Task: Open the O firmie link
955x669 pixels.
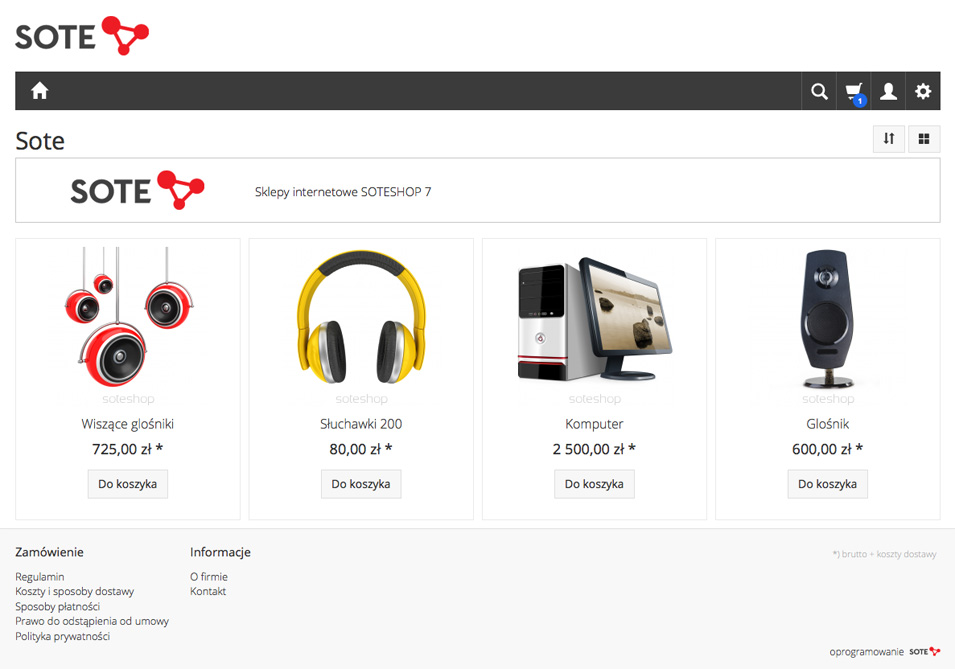Action: tap(209, 576)
